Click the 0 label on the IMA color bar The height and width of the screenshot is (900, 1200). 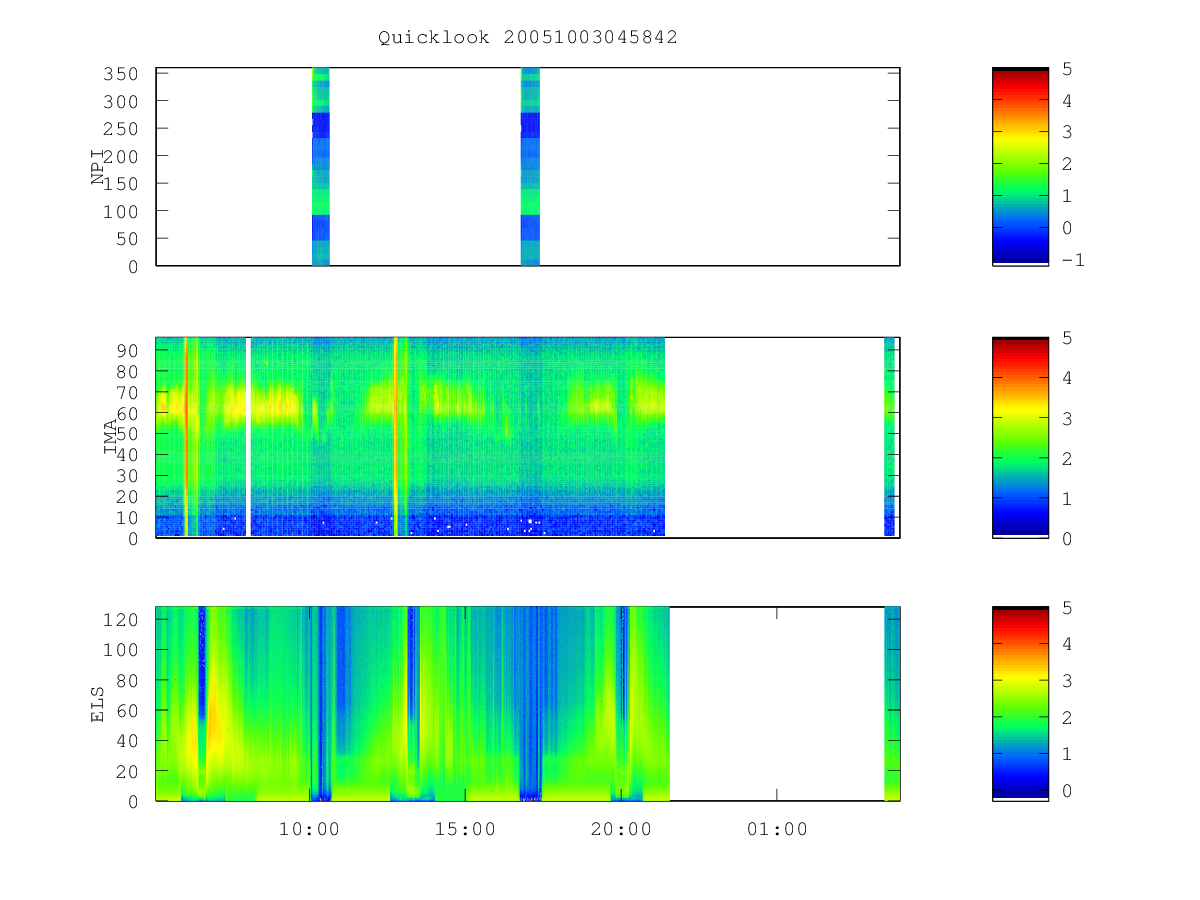(1066, 538)
